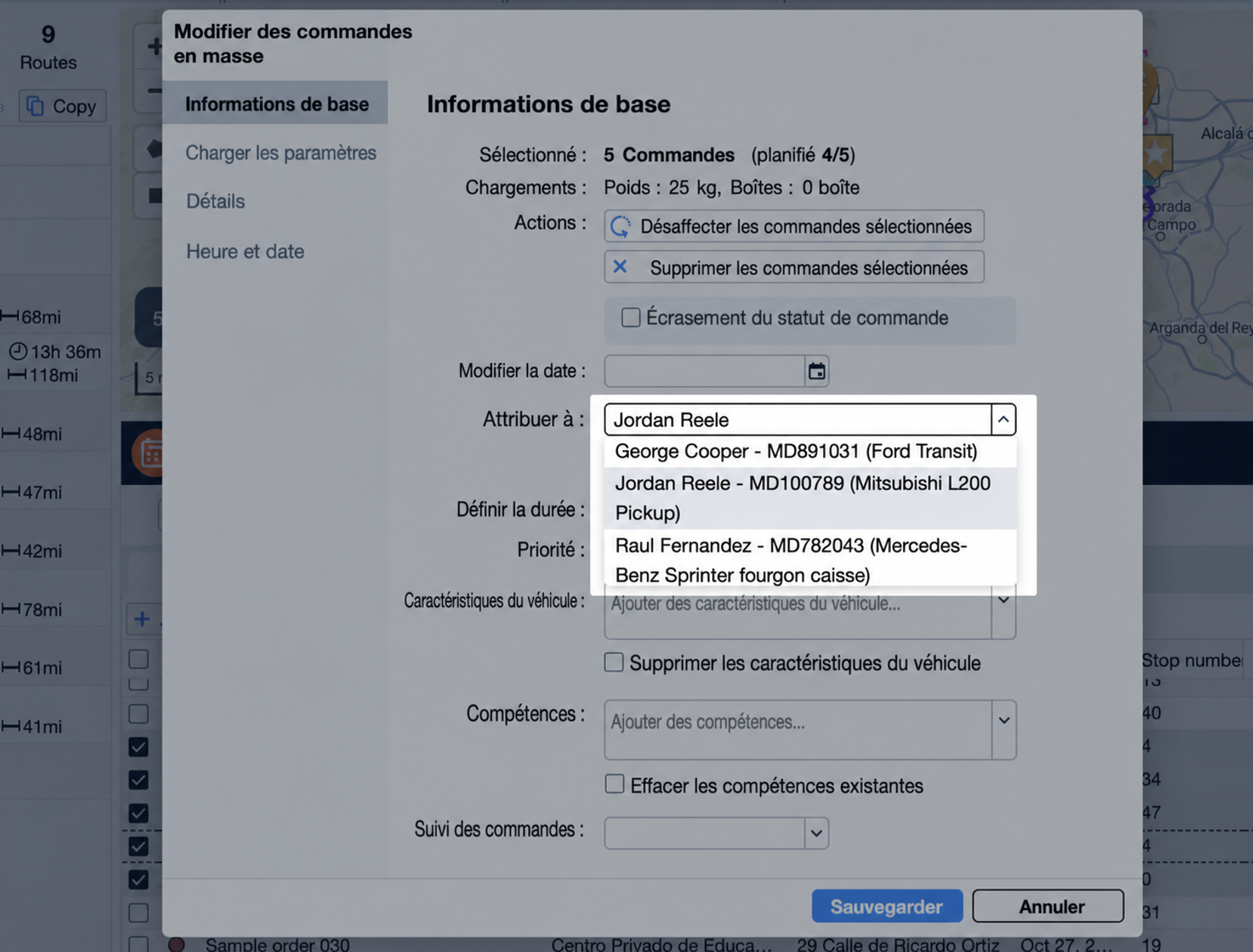Check Effacer les compétences existantes
The image size is (1253, 952).
click(614, 784)
